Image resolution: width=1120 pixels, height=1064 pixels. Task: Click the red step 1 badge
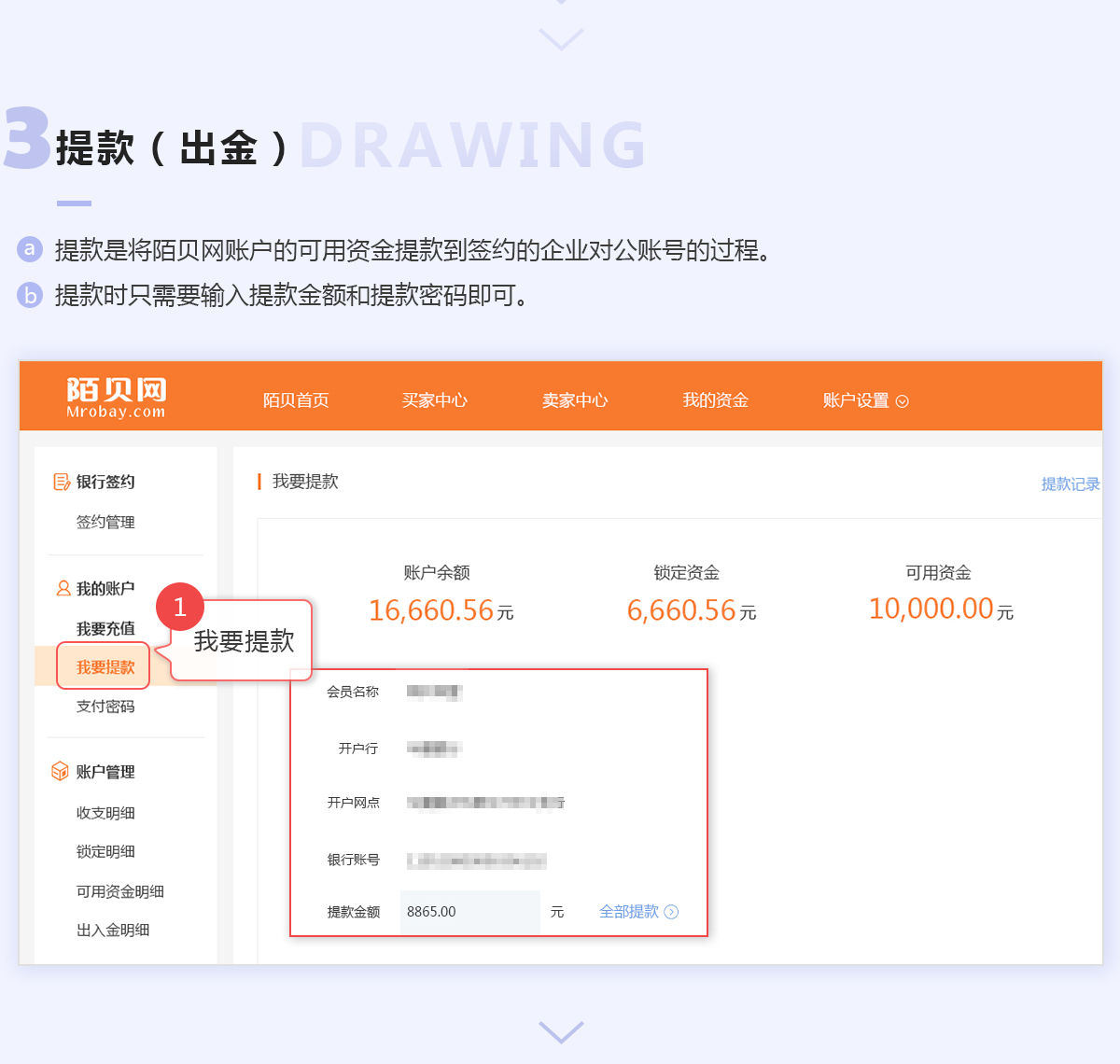coord(180,607)
